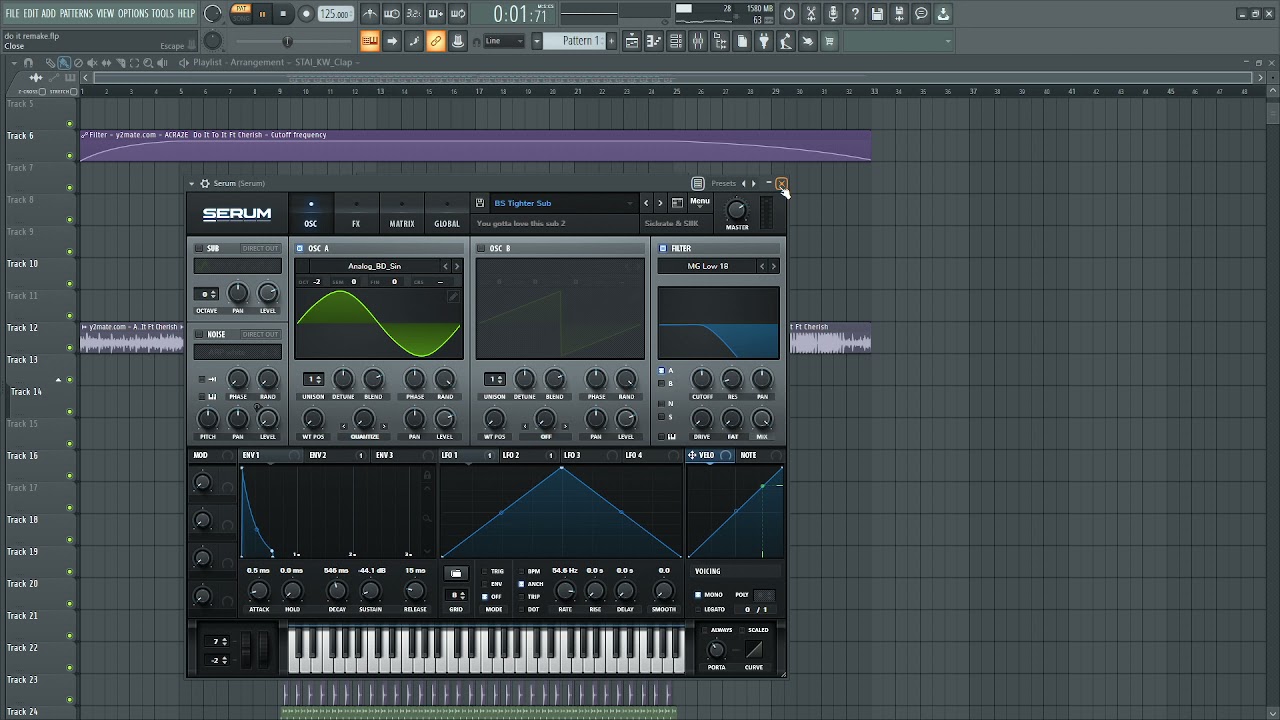Image resolution: width=1280 pixels, height=720 pixels.
Task: Toggle the OSC A enable checkbox
Action: pos(300,248)
